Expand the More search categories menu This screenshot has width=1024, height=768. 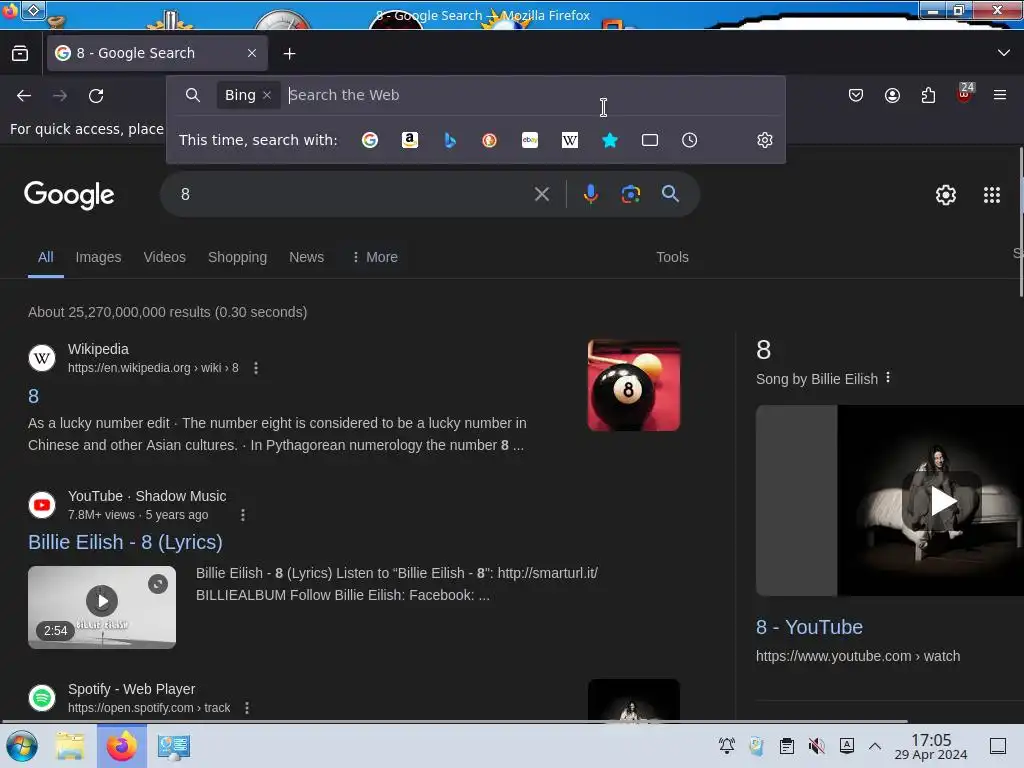pos(375,257)
